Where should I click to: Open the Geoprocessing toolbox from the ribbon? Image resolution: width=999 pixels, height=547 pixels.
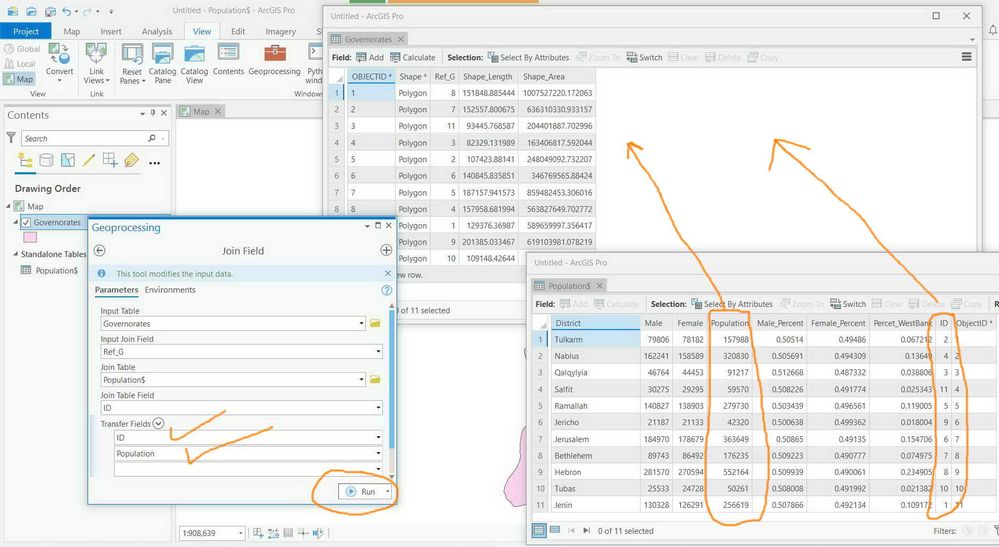pos(274,61)
